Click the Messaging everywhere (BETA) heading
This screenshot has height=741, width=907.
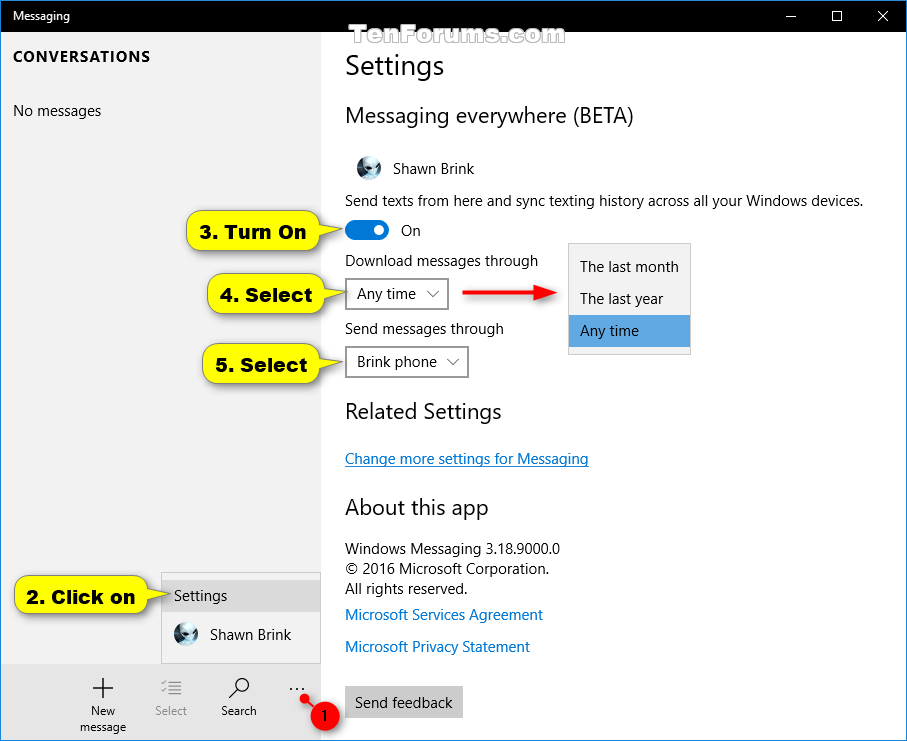point(489,116)
